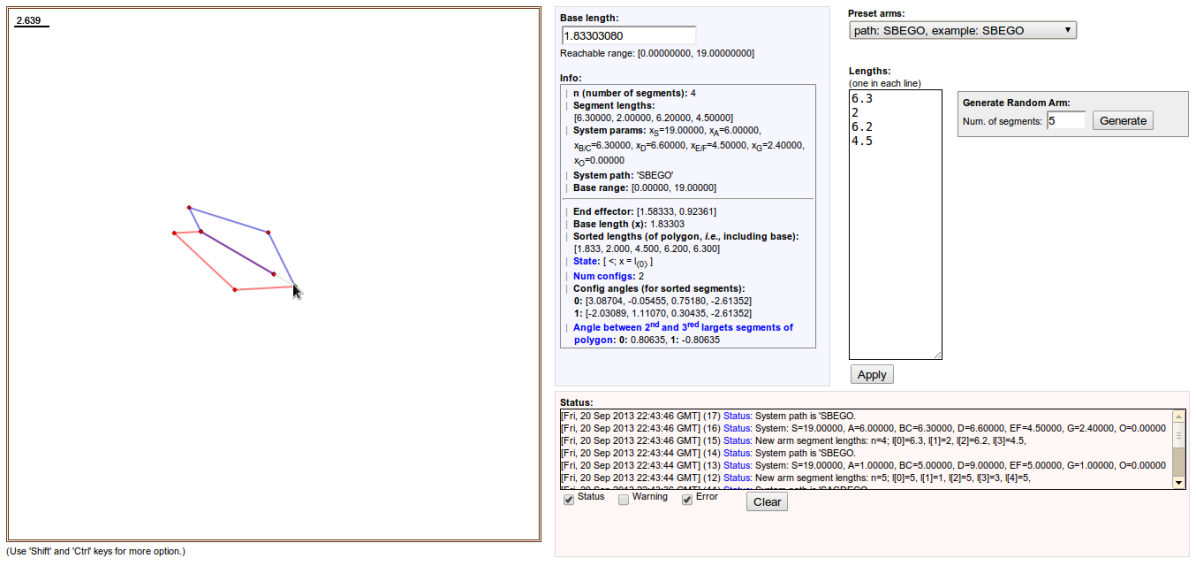
Task: Clear the status log
Action: click(x=766, y=502)
